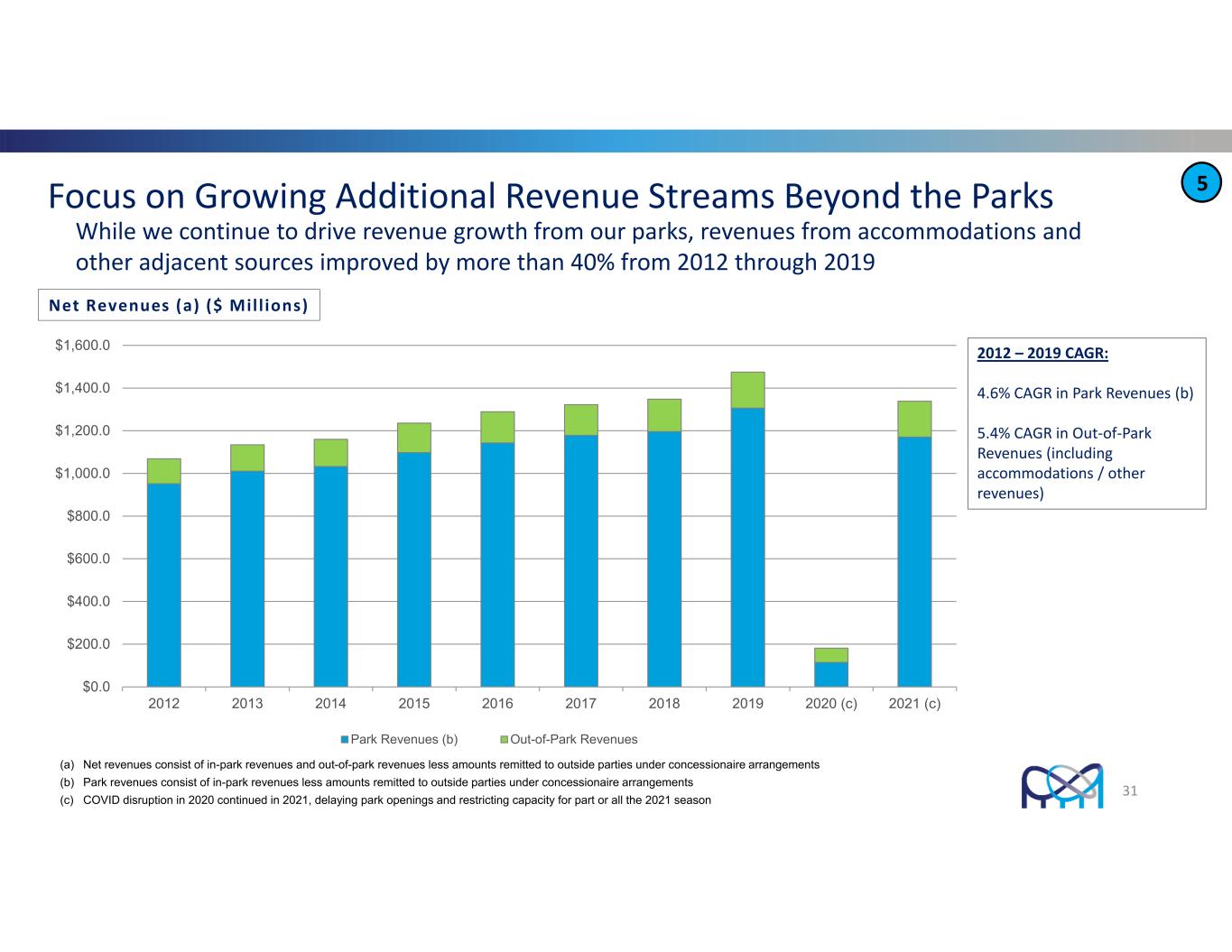Screen dimensions: 1232x952
Task: Click the $1,600.0 y-axis label
Action: pyautogui.click(x=83, y=346)
